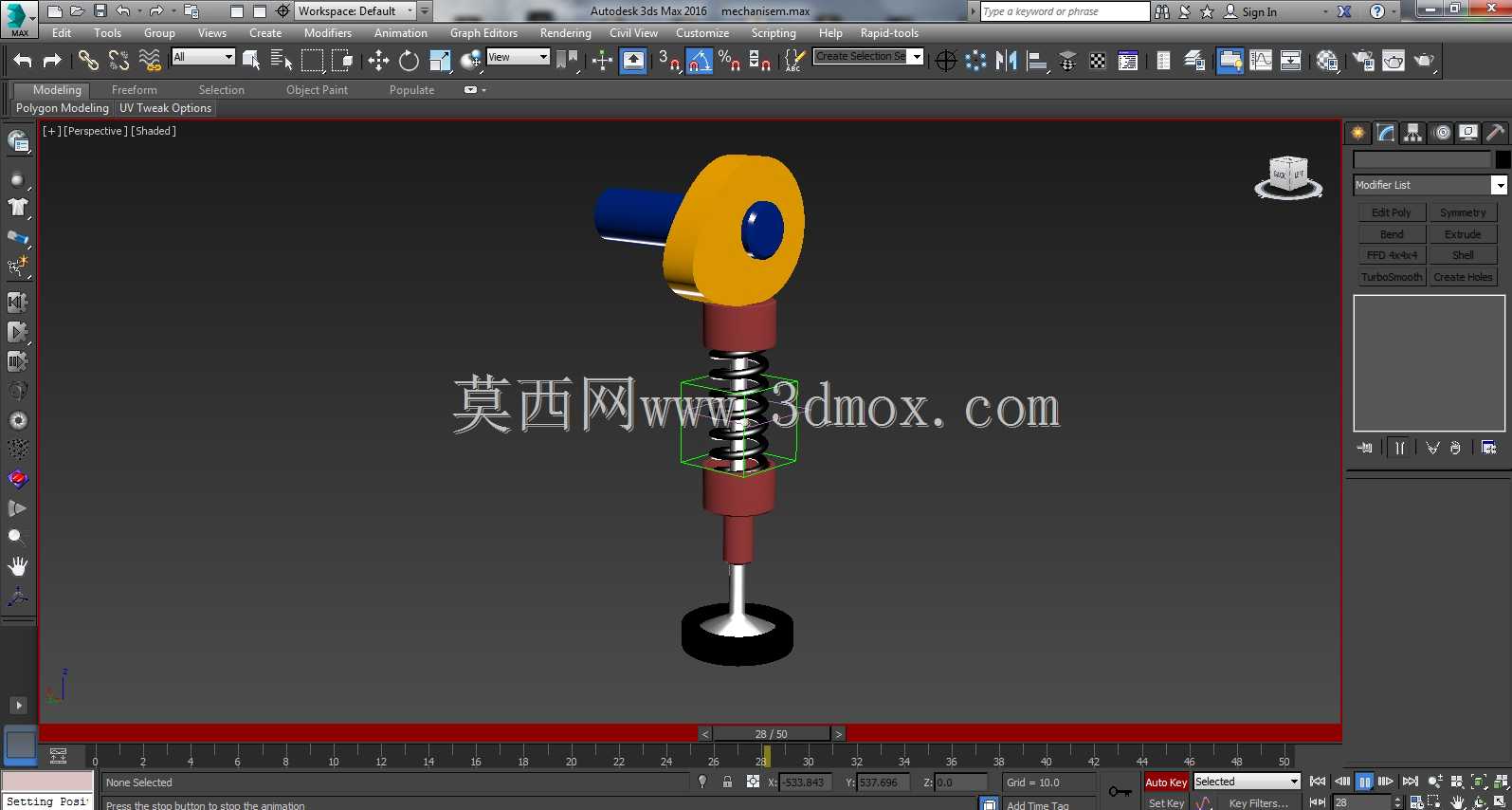
Task: Open Render Setup teapot icon
Action: 1363,61
